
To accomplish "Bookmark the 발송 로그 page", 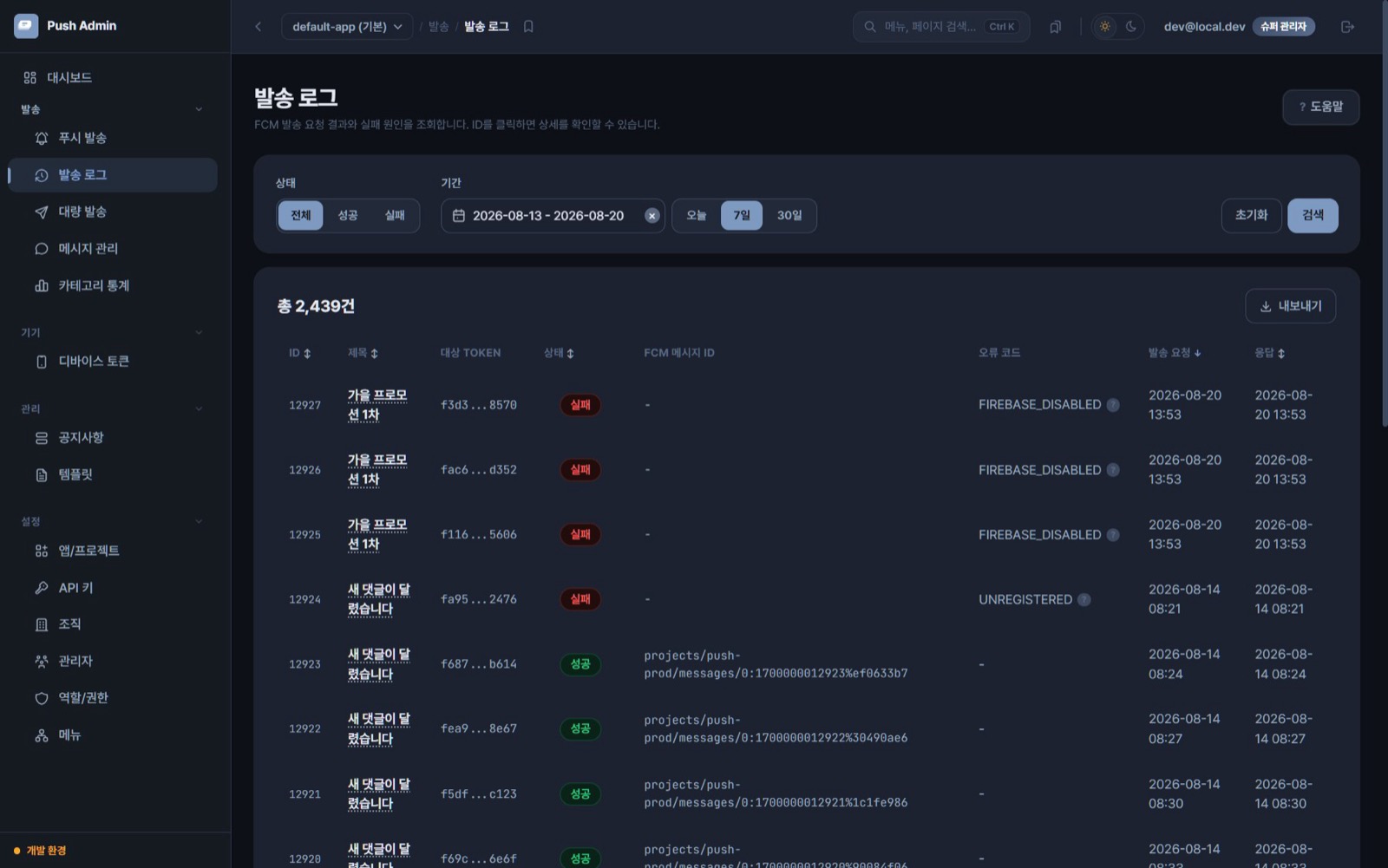I will click(x=528, y=27).
